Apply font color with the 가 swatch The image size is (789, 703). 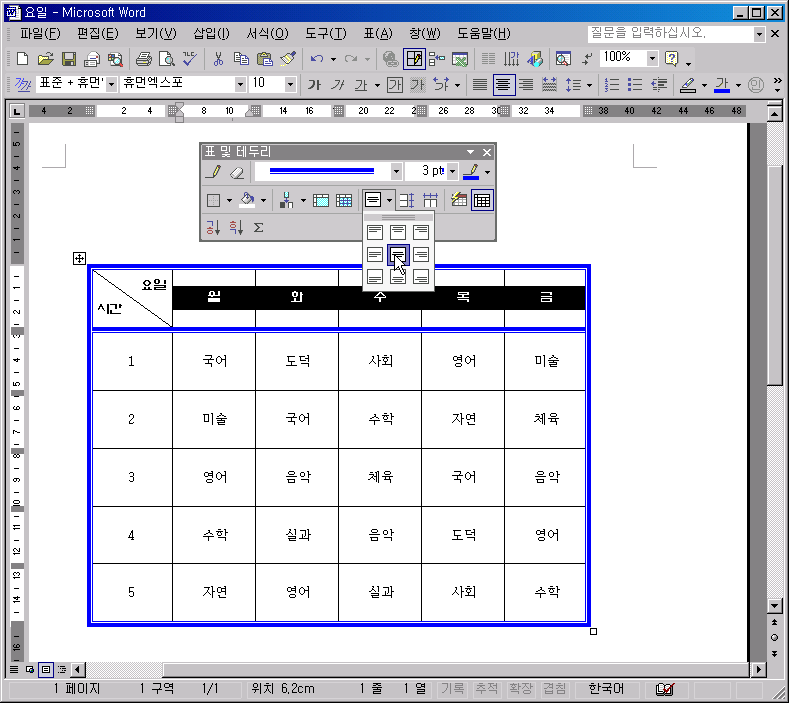(x=722, y=85)
